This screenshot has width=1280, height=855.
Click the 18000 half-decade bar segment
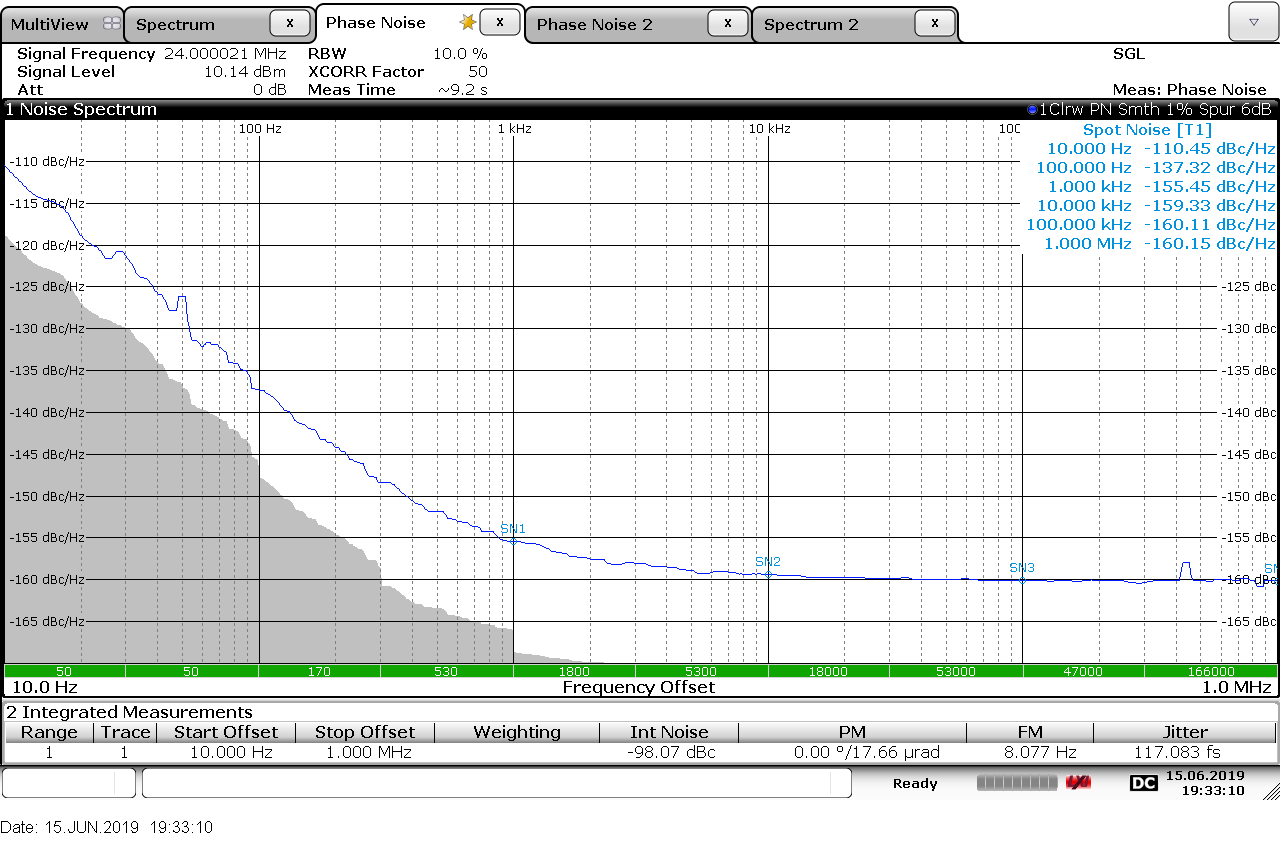coord(828,671)
